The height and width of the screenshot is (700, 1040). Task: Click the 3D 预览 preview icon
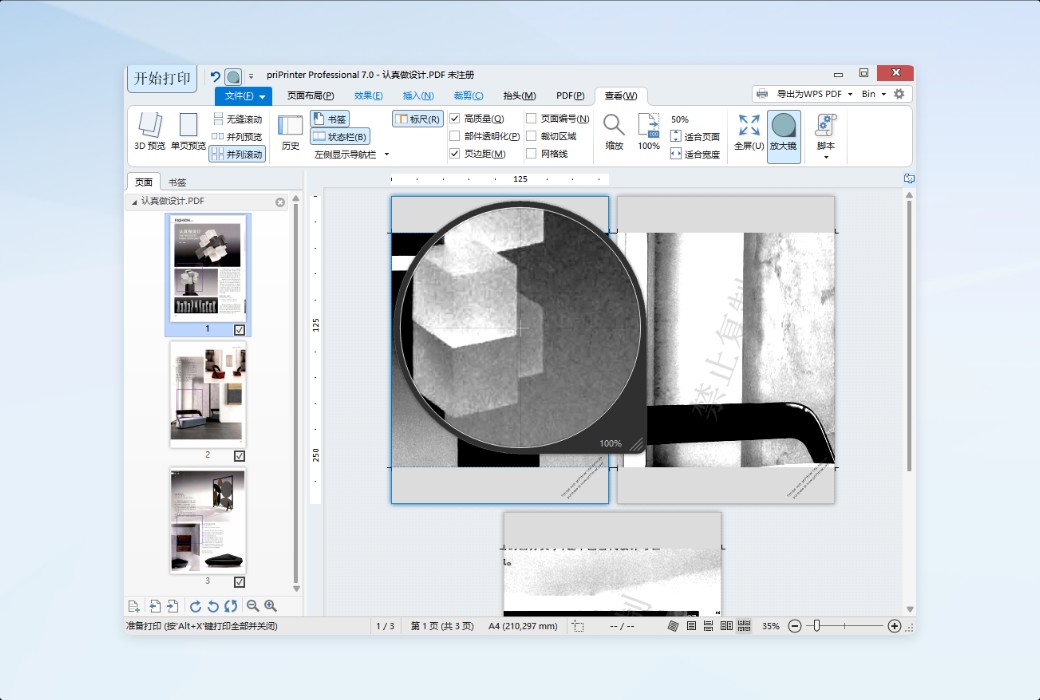coord(149,131)
